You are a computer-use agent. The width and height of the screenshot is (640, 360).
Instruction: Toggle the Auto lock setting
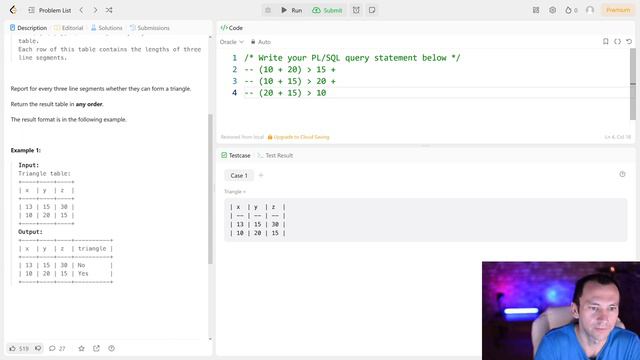pos(260,42)
